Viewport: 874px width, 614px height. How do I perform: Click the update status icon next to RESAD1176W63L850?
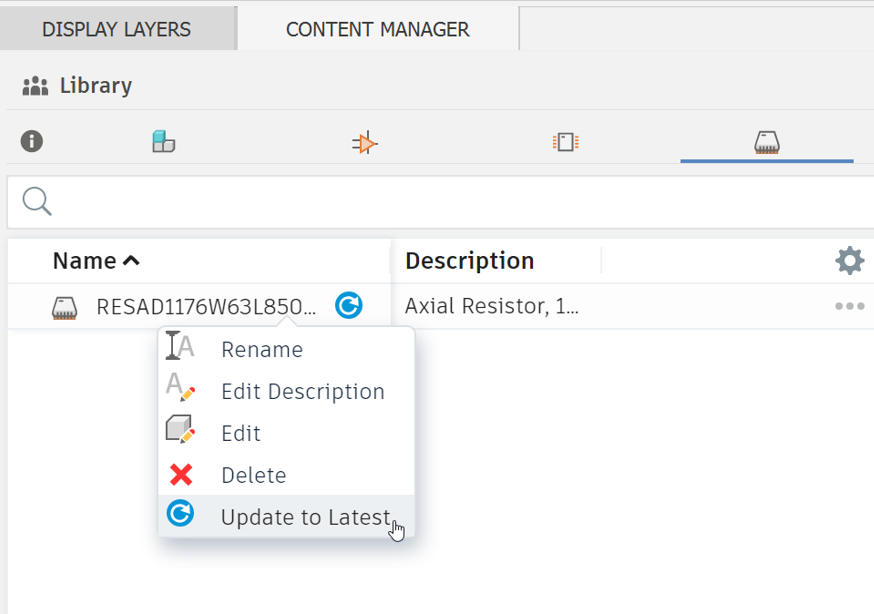pos(348,305)
